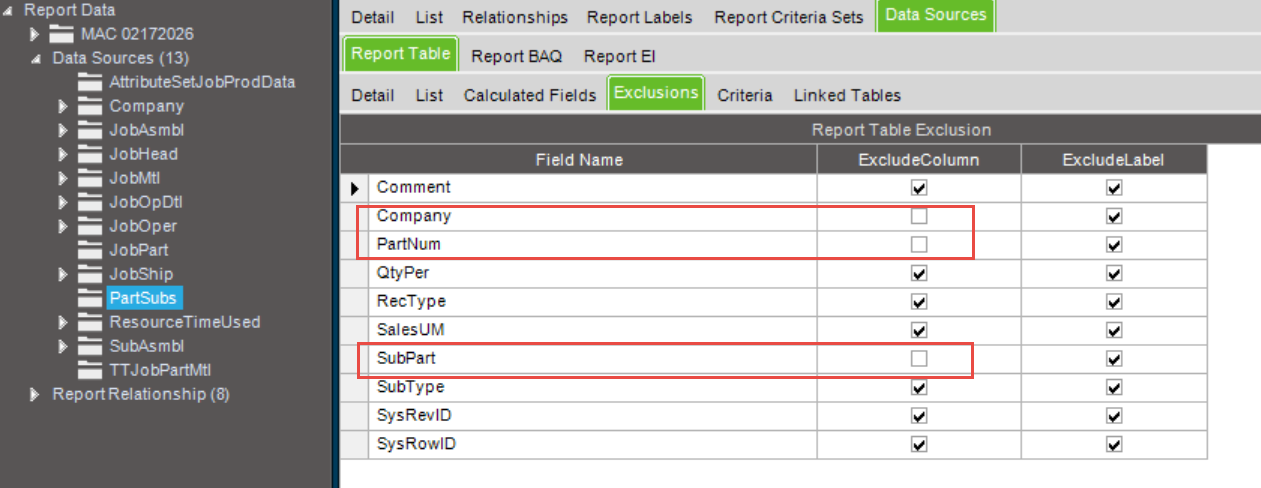The image size is (1261, 488).
Task: Expand the JobAsmbl tree node
Action: (x=62, y=130)
